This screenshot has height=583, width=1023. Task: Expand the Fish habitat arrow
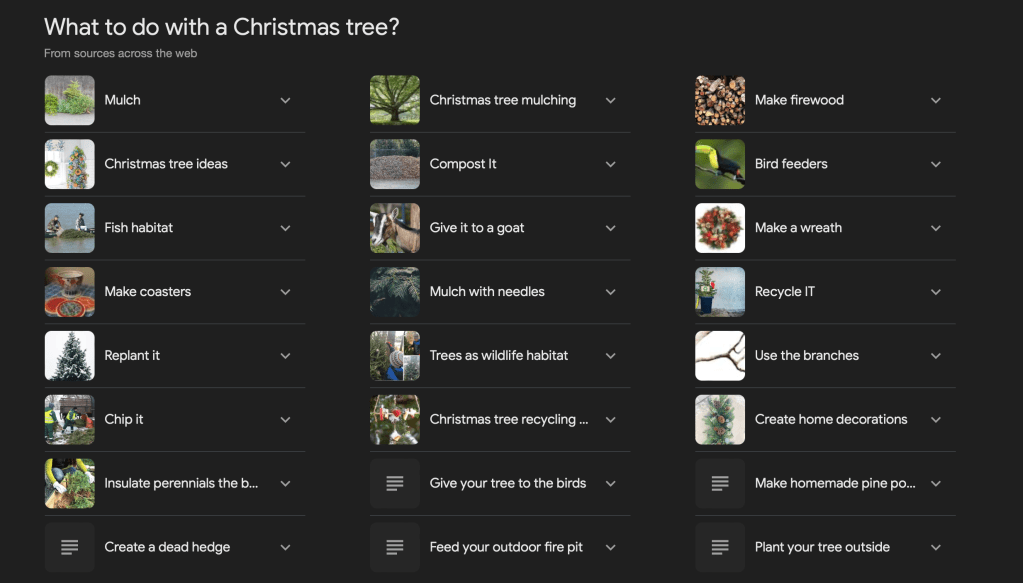pyautogui.click(x=285, y=228)
